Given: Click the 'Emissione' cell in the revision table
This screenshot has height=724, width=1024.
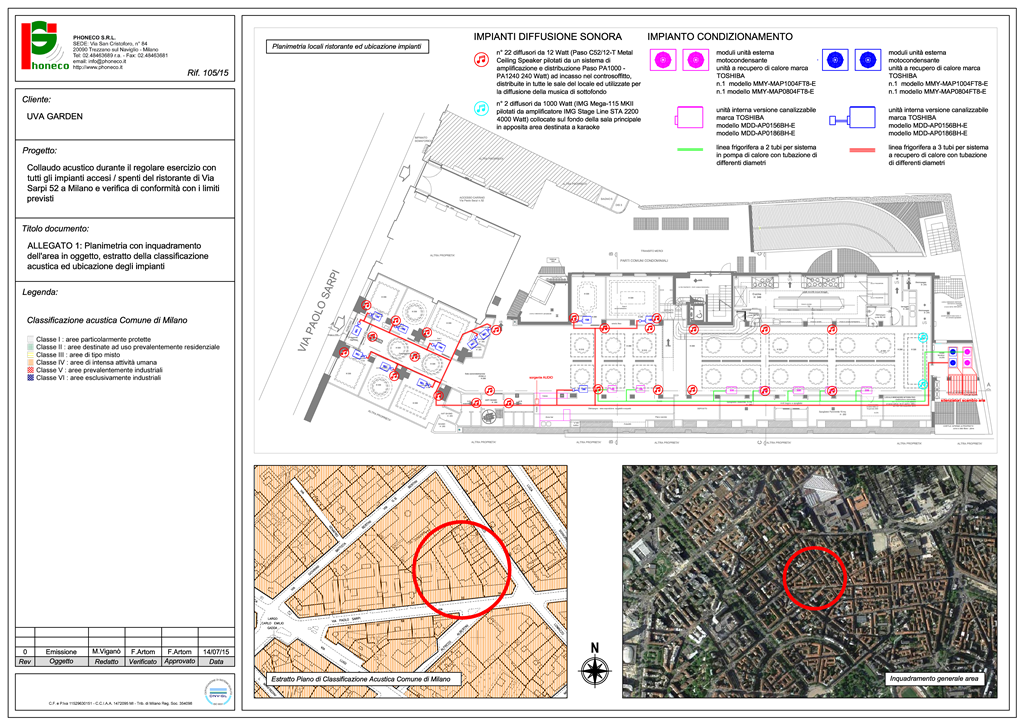Looking at the screenshot, I should (x=61, y=652).
